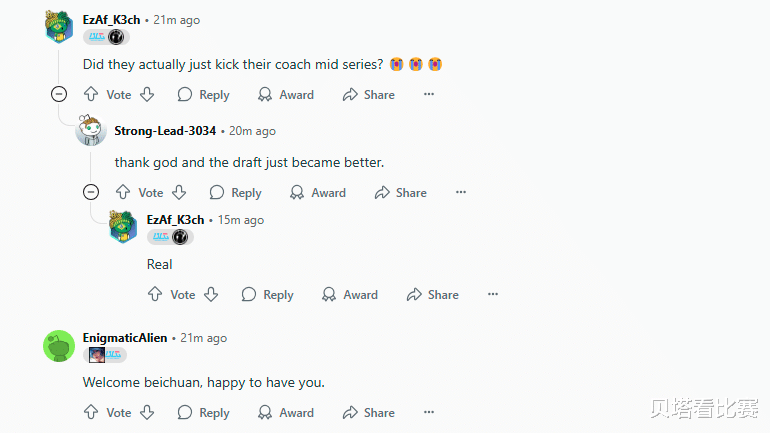Downvote Strong-Lead-3034's draft comment
The height and width of the screenshot is (433, 770).
click(x=179, y=193)
